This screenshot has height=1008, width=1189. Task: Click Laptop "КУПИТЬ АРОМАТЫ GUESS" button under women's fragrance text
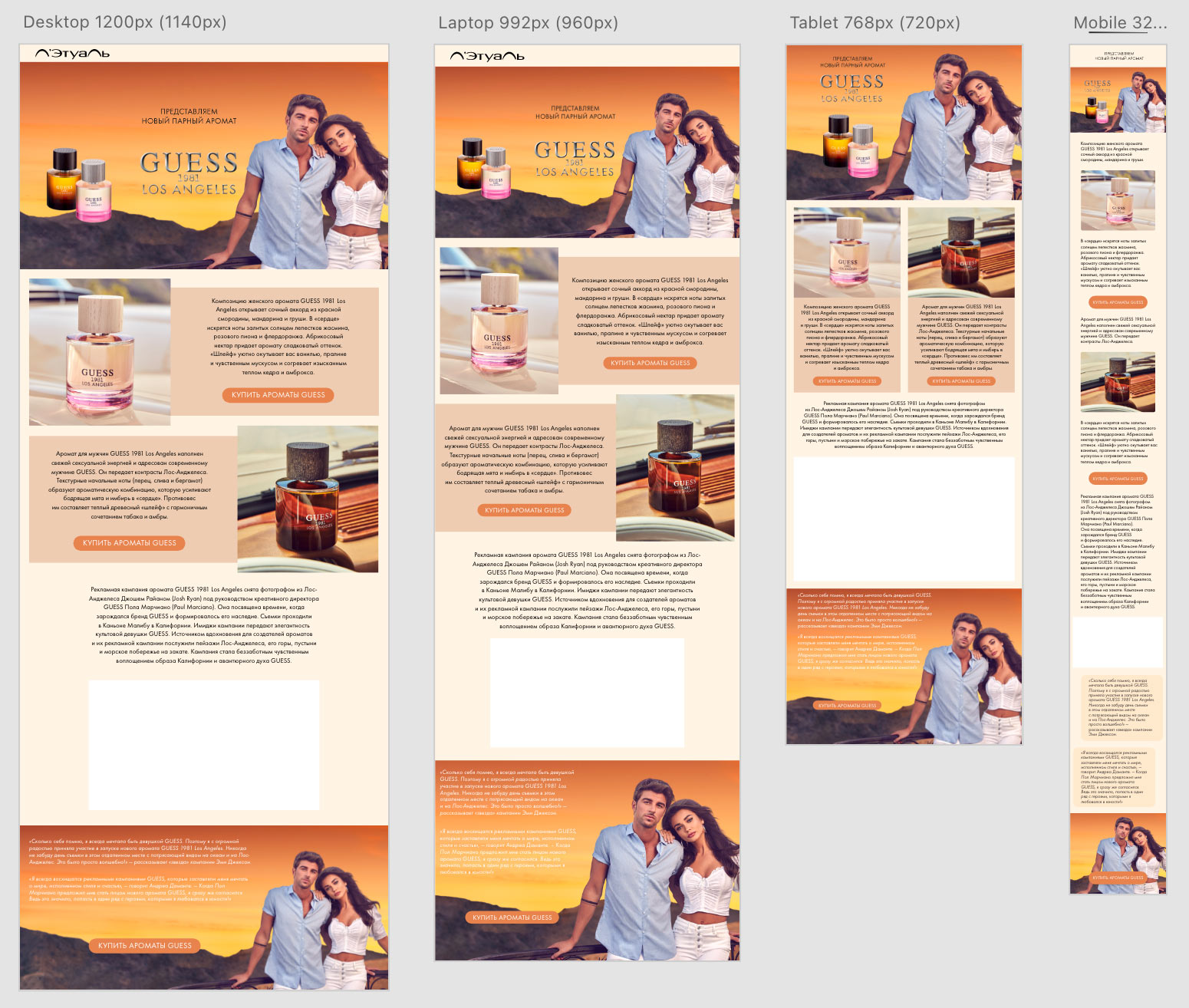click(650, 363)
